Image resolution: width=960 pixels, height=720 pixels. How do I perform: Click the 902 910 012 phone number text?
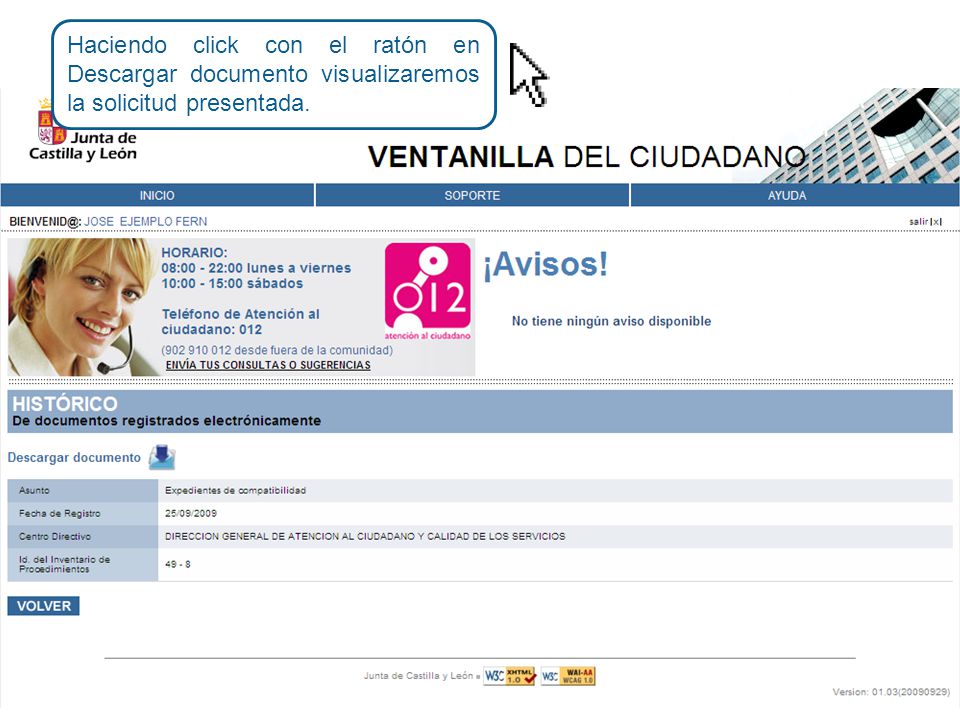(277, 350)
